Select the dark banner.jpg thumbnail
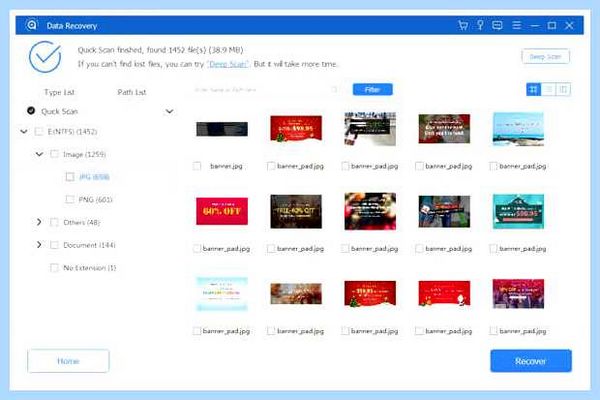The width and height of the screenshot is (600, 400). pyautogui.click(x=222, y=129)
